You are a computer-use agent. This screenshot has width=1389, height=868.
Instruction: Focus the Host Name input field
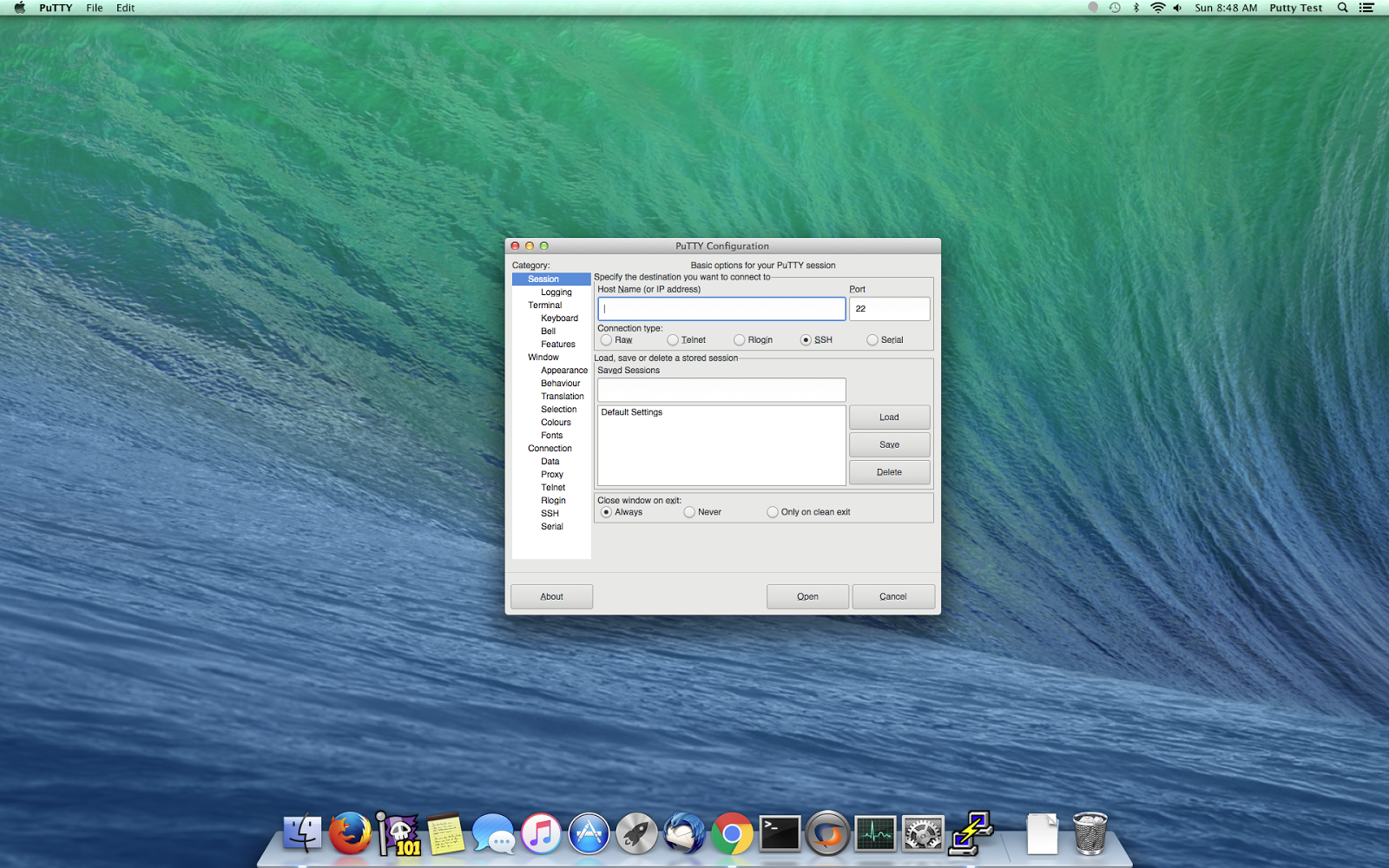tap(721, 309)
